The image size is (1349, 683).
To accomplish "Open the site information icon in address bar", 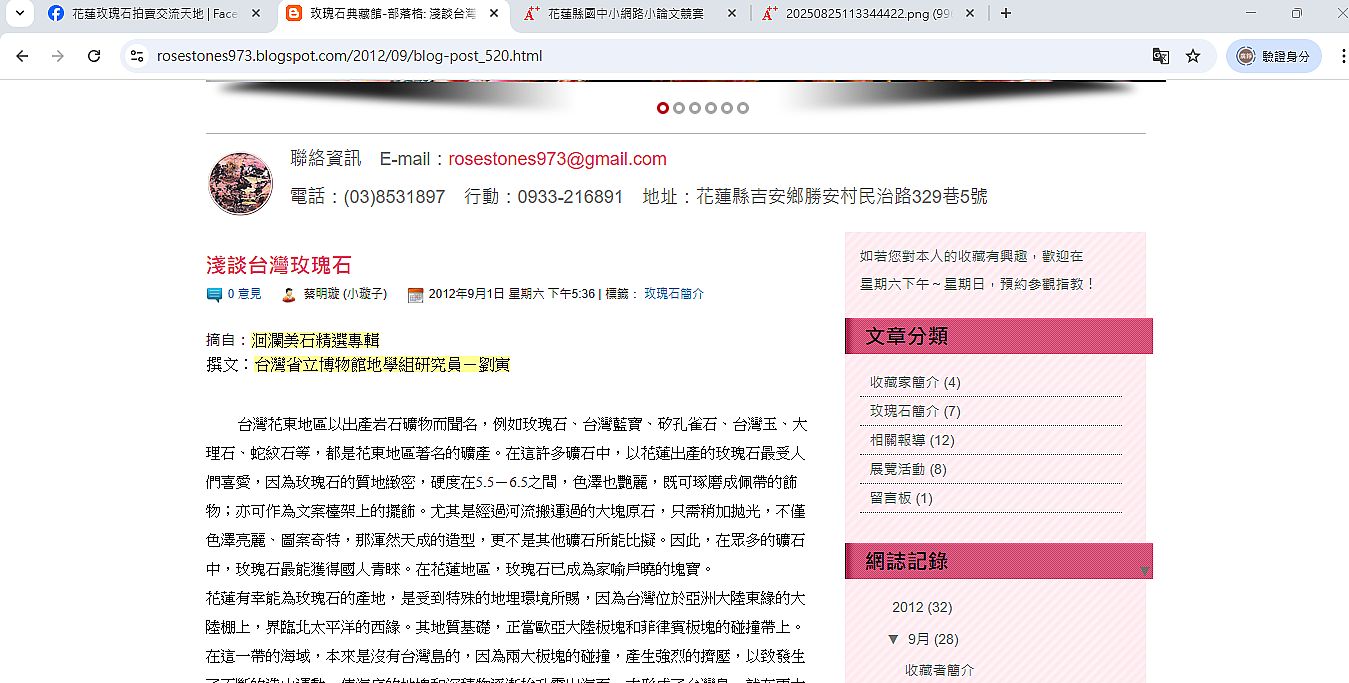I will pos(137,56).
